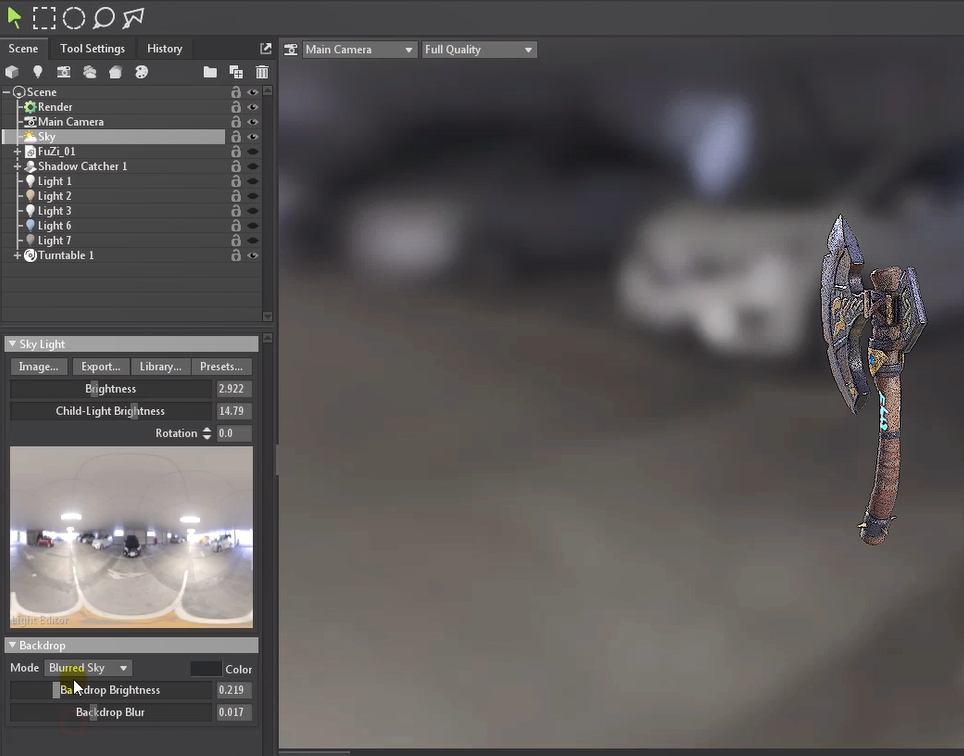Add a new light with bulb icon
964x756 pixels.
click(x=38, y=72)
